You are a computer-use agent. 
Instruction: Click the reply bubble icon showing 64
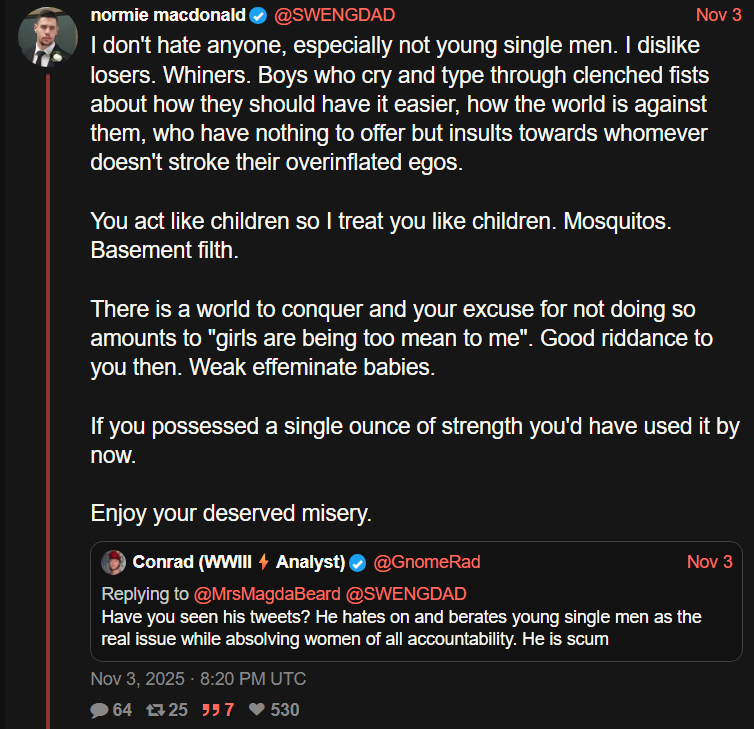coord(99,710)
